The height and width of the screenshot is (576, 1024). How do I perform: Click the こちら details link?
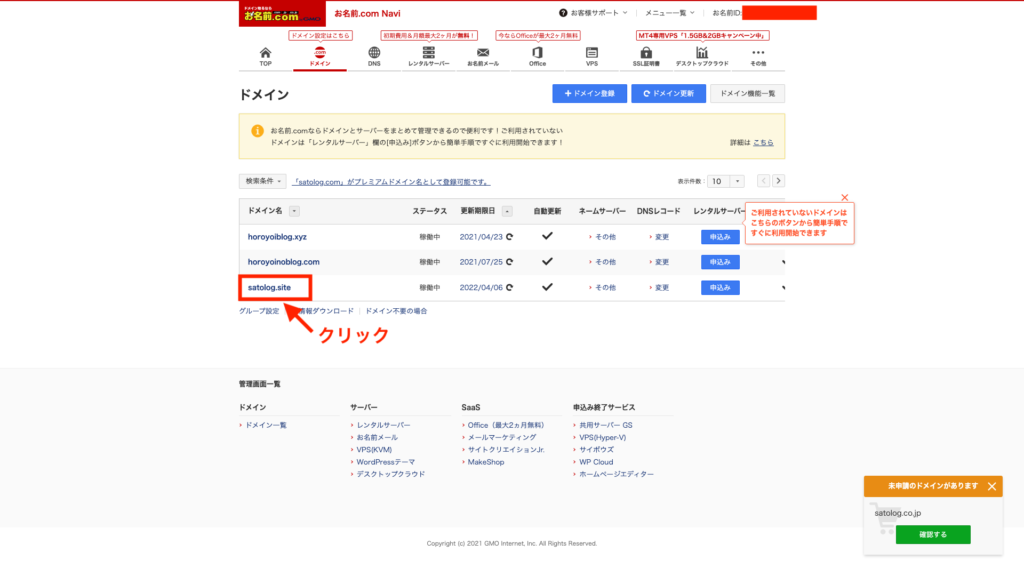point(763,142)
